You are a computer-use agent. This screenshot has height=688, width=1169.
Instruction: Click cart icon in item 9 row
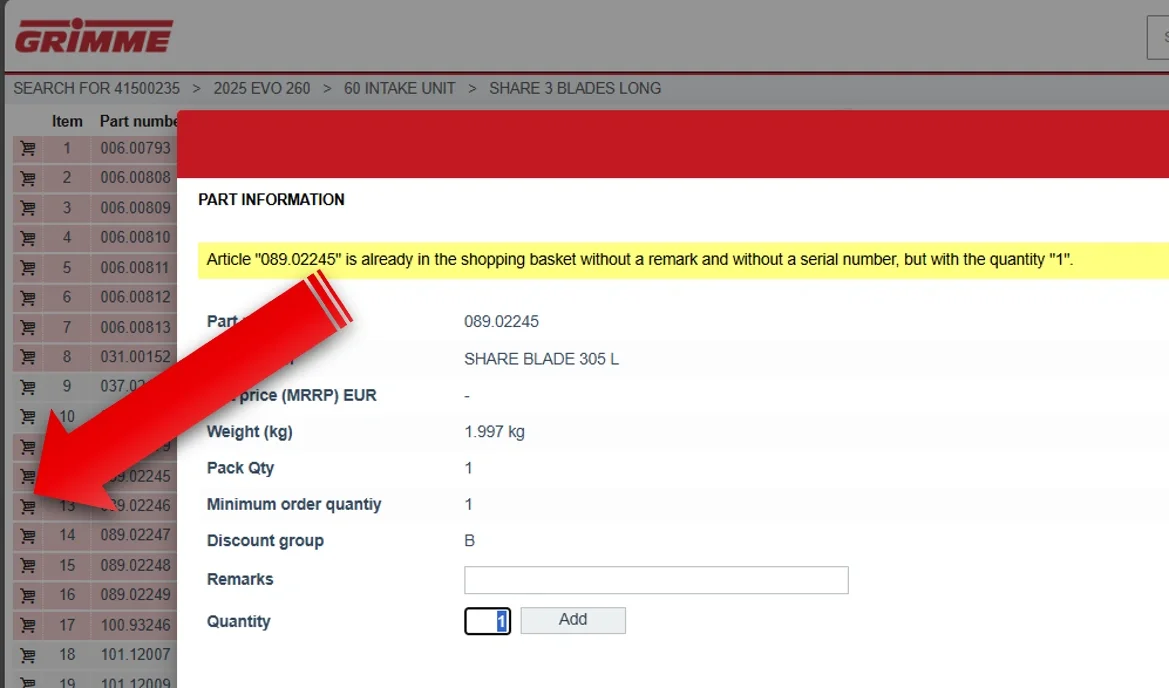28,387
